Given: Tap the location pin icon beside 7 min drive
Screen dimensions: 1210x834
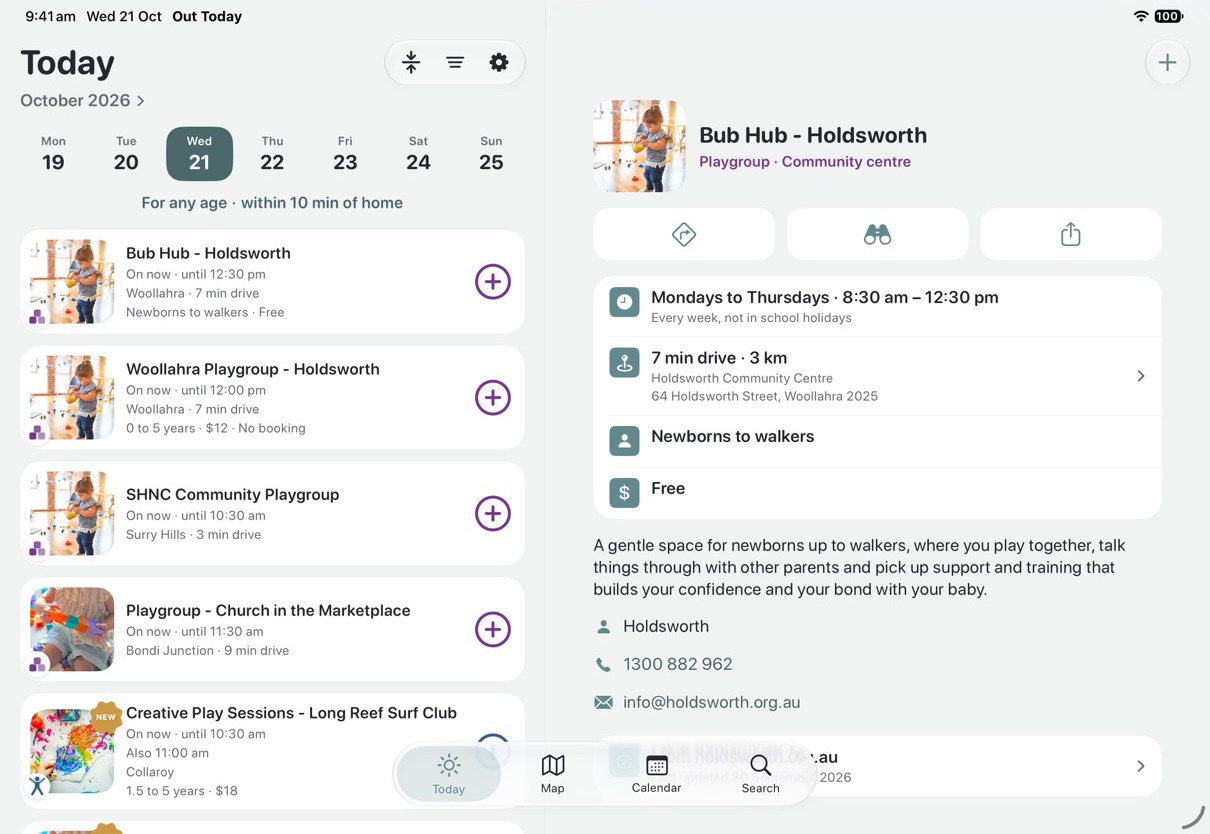Looking at the screenshot, I should tap(624, 362).
